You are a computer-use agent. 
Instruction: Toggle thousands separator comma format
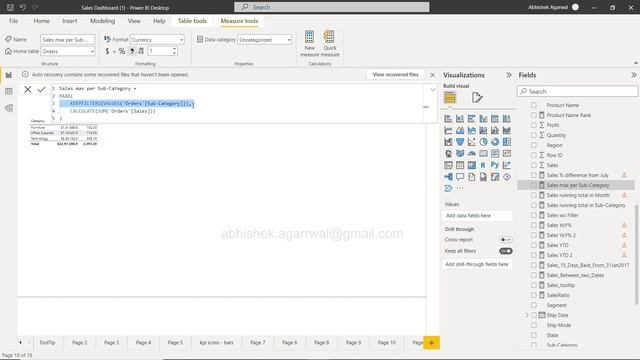point(131,51)
